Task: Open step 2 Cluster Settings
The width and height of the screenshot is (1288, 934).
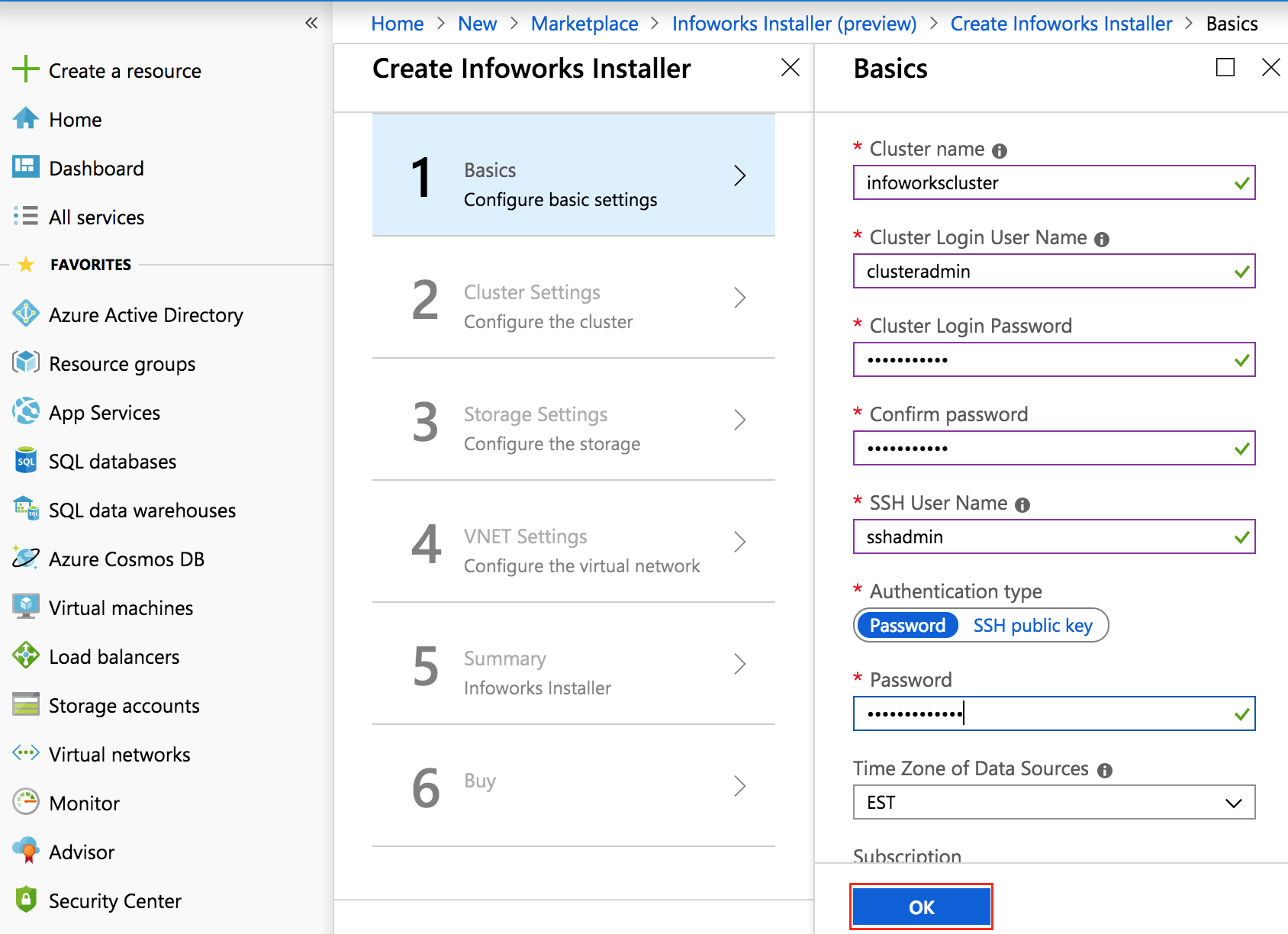Action: click(x=574, y=298)
